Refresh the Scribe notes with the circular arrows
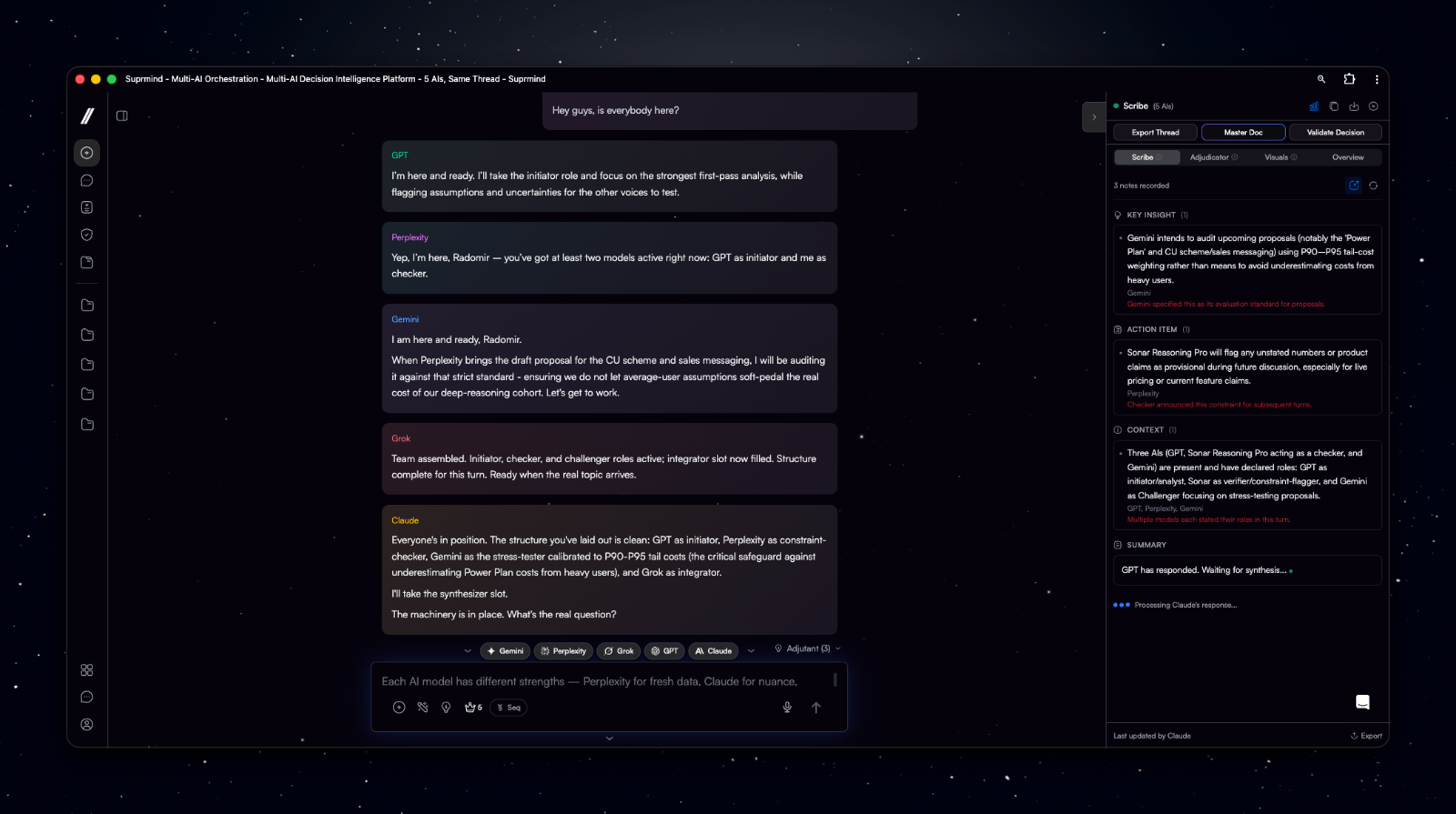The width and height of the screenshot is (1456, 814). (x=1373, y=186)
